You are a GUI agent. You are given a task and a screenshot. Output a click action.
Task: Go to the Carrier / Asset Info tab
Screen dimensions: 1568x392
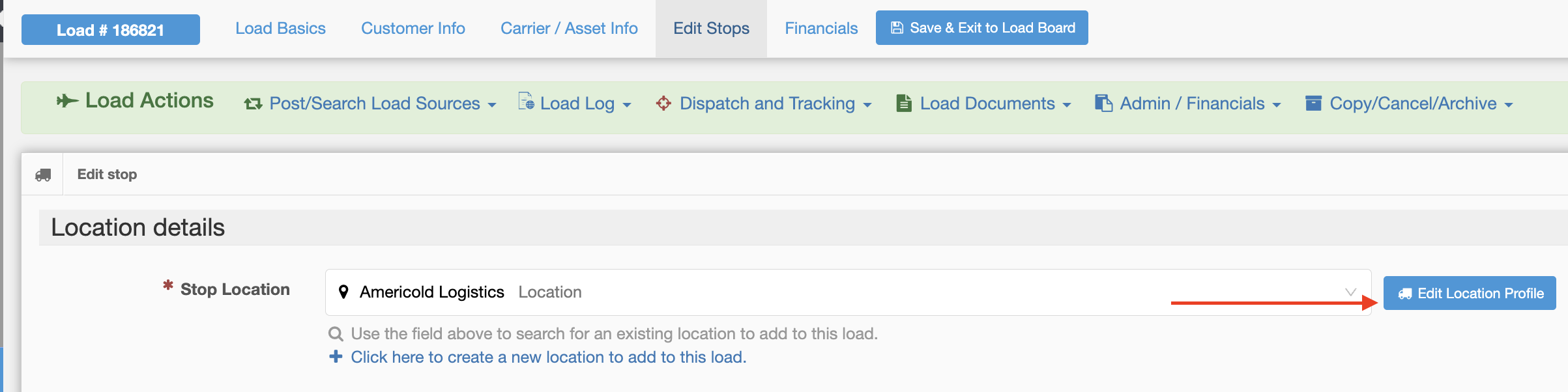tap(569, 28)
